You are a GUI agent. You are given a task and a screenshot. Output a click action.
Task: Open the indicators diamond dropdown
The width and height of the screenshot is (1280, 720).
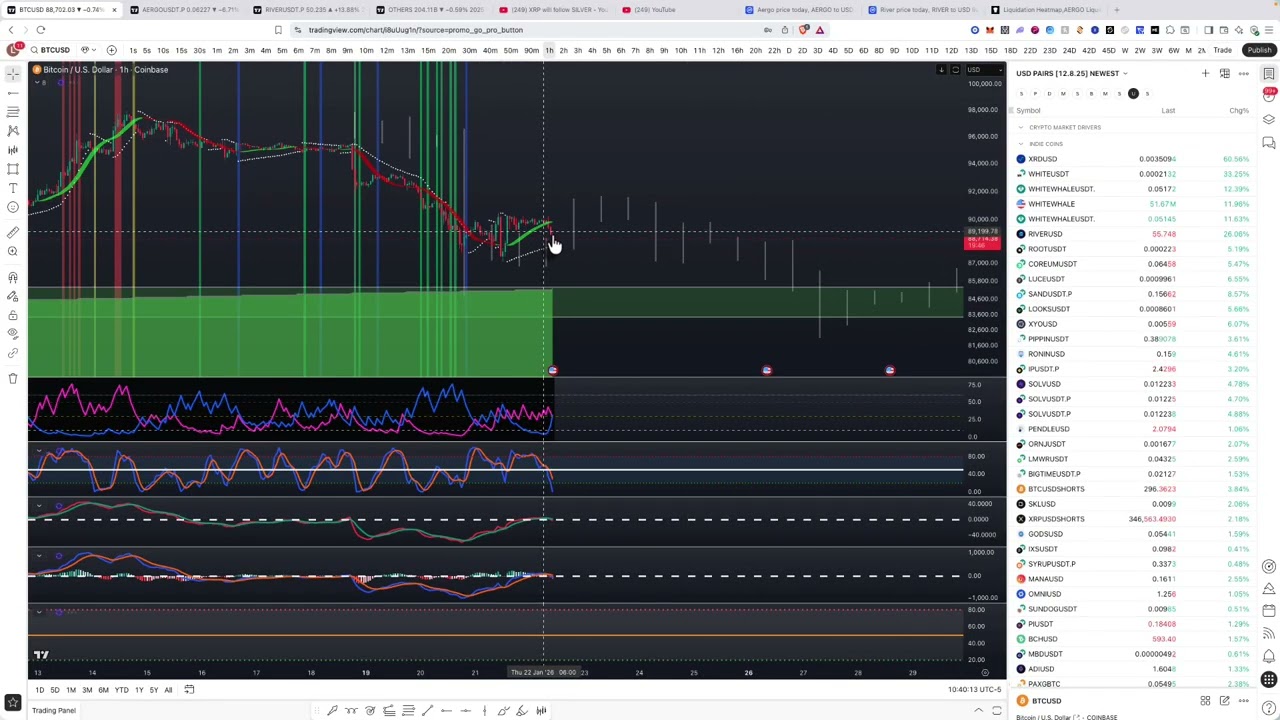[88, 50]
